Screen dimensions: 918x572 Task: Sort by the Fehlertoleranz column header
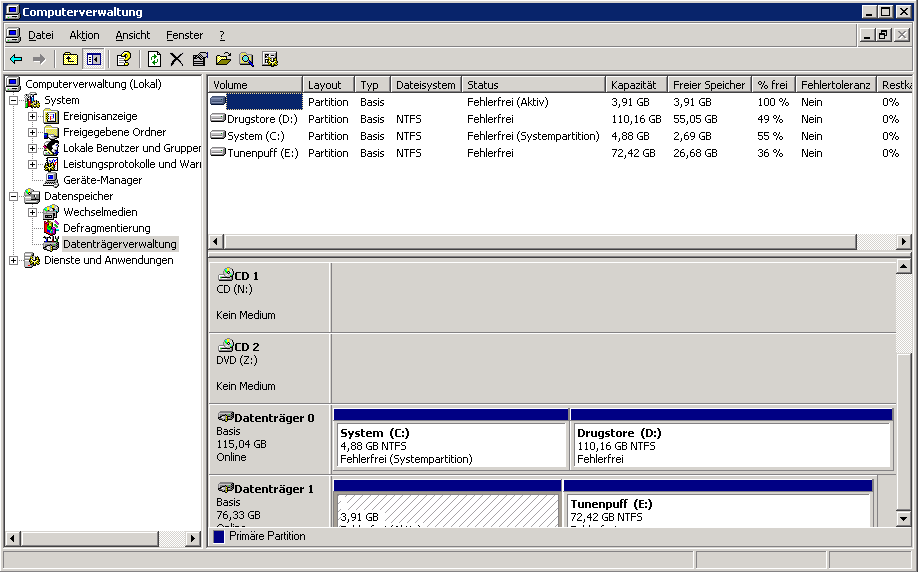pyautogui.click(x=835, y=85)
